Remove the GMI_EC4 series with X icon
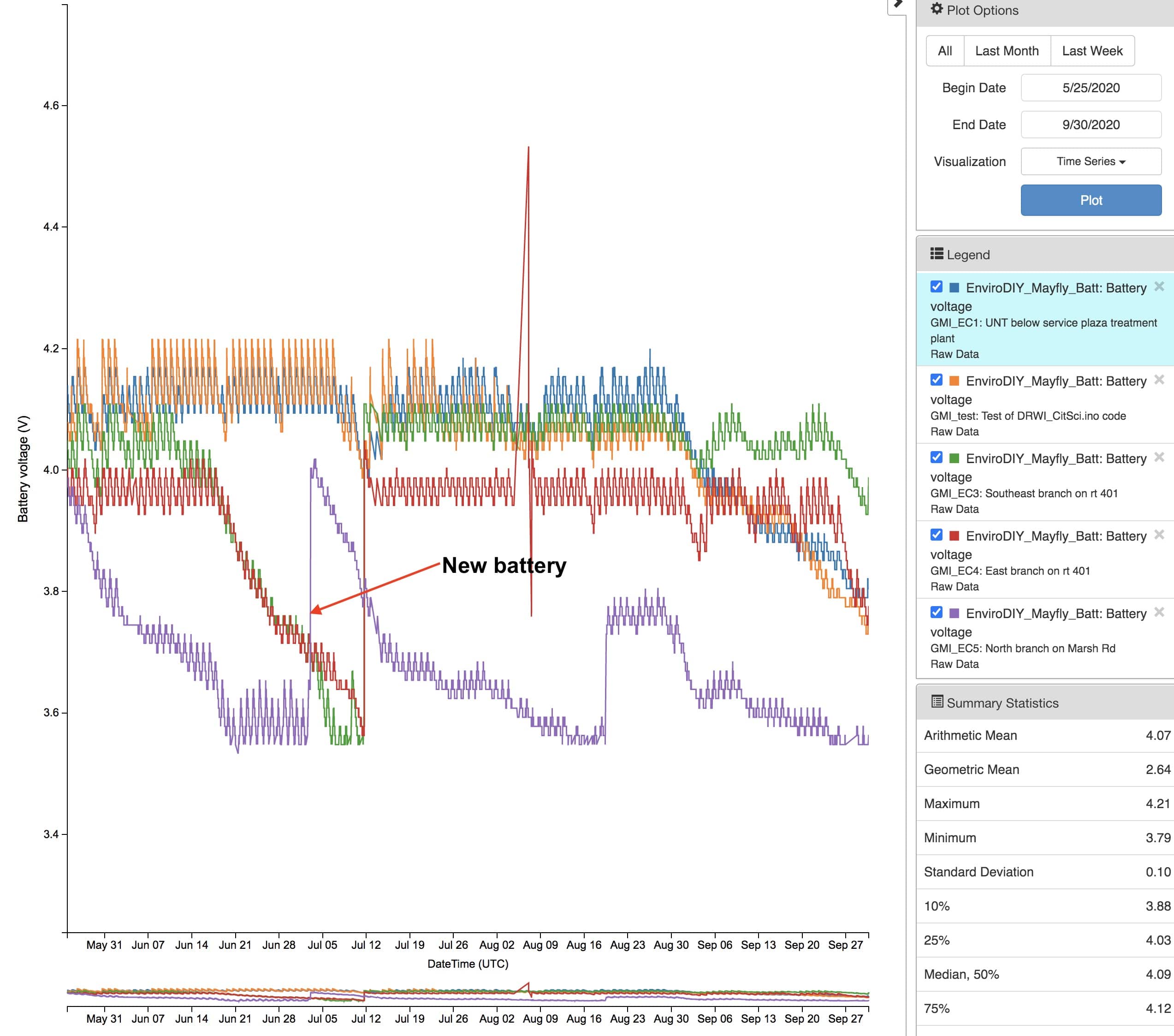The width and height of the screenshot is (1174, 1036). click(1159, 535)
